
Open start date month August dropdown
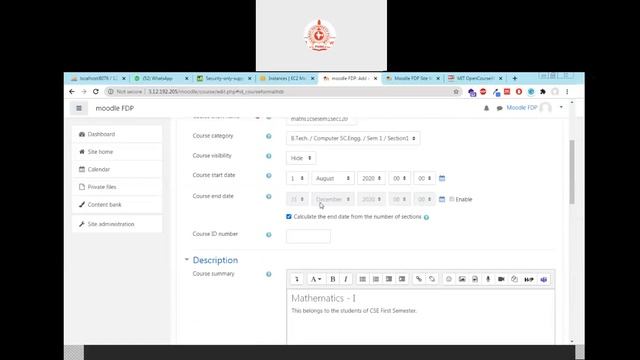click(333, 178)
